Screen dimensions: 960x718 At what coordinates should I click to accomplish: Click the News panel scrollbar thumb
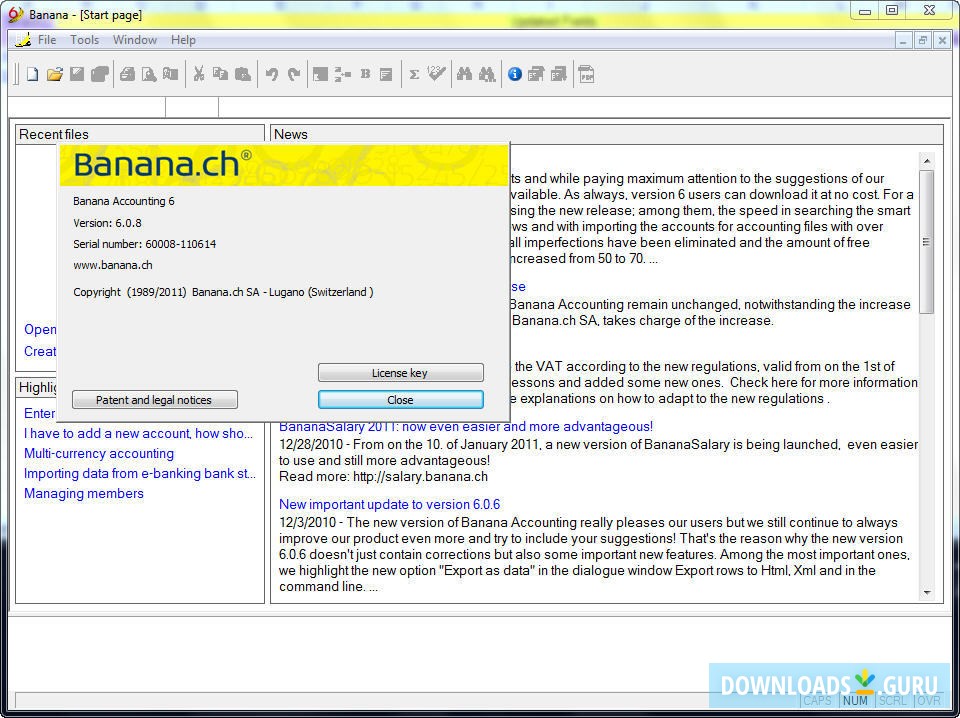(927, 242)
